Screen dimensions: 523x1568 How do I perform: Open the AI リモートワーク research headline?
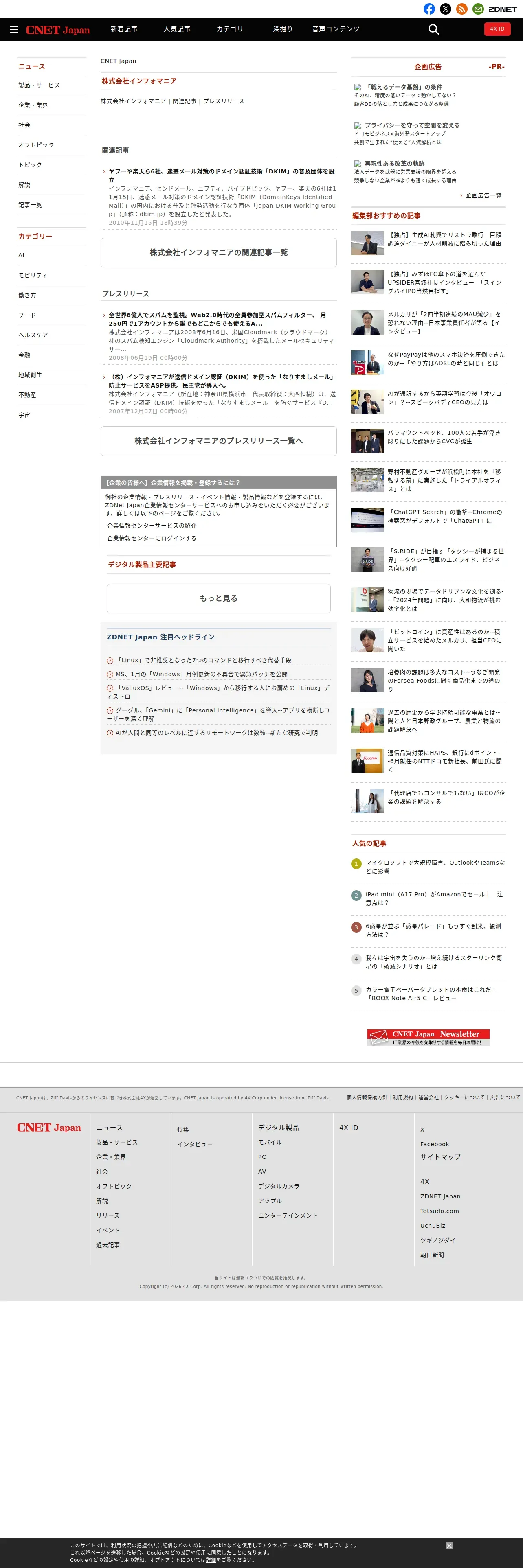point(217,733)
